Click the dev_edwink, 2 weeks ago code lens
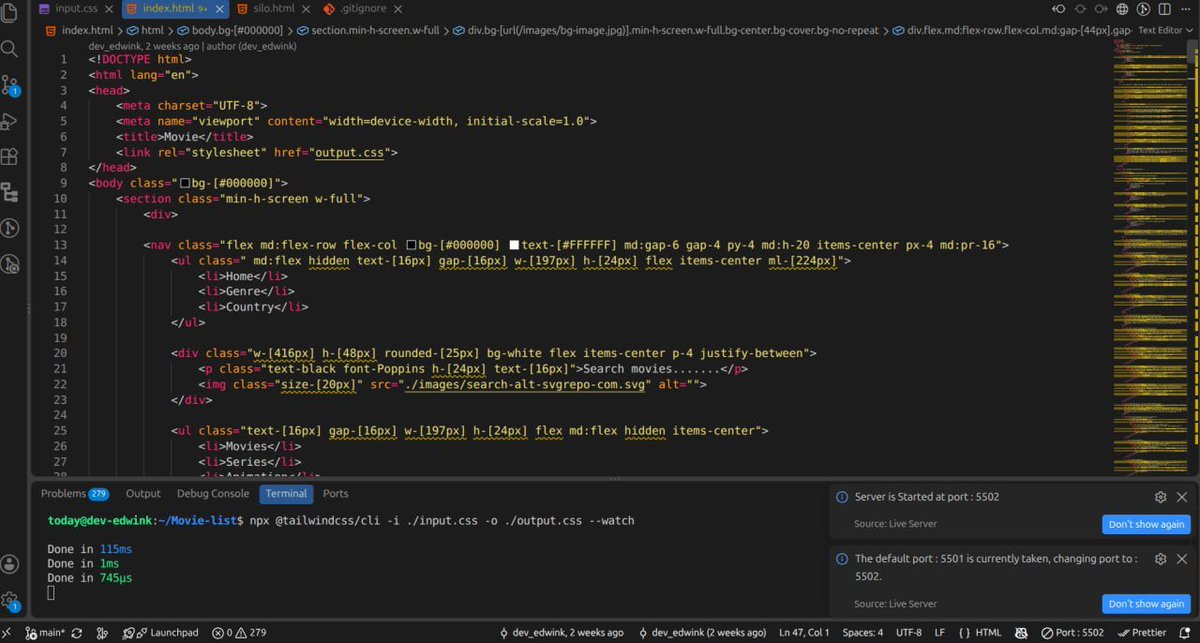Viewport: 1200px width, 643px height. click(190, 46)
